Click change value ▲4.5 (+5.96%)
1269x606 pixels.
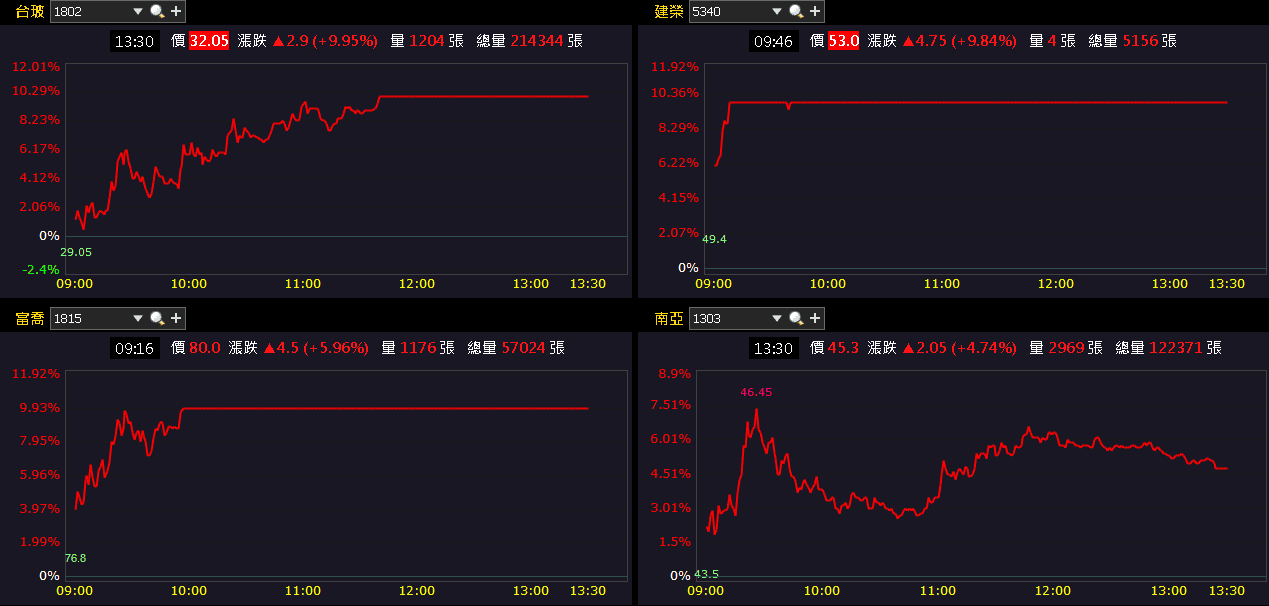316,348
